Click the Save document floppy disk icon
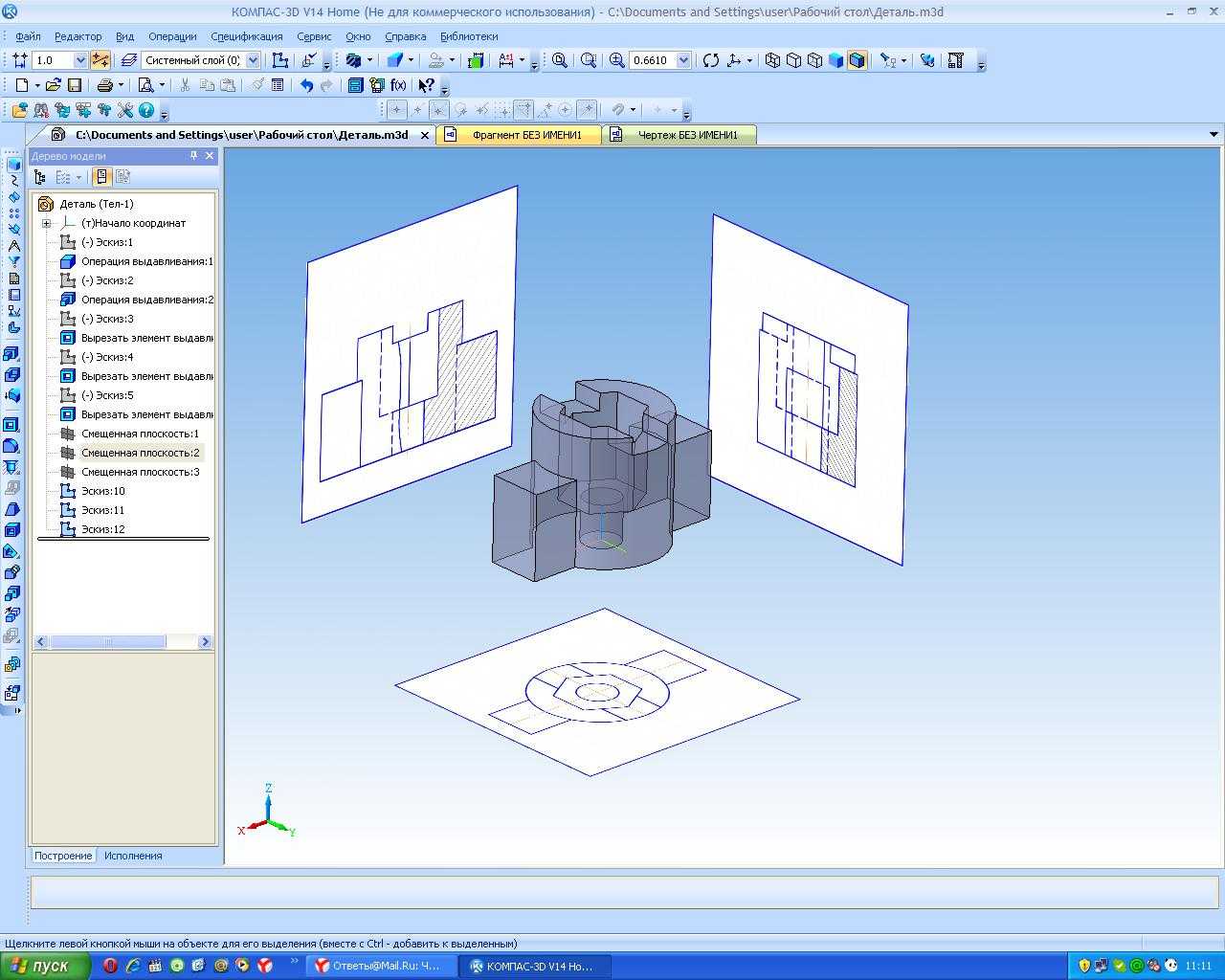The image size is (1225, 980). [x=74, y=85]
